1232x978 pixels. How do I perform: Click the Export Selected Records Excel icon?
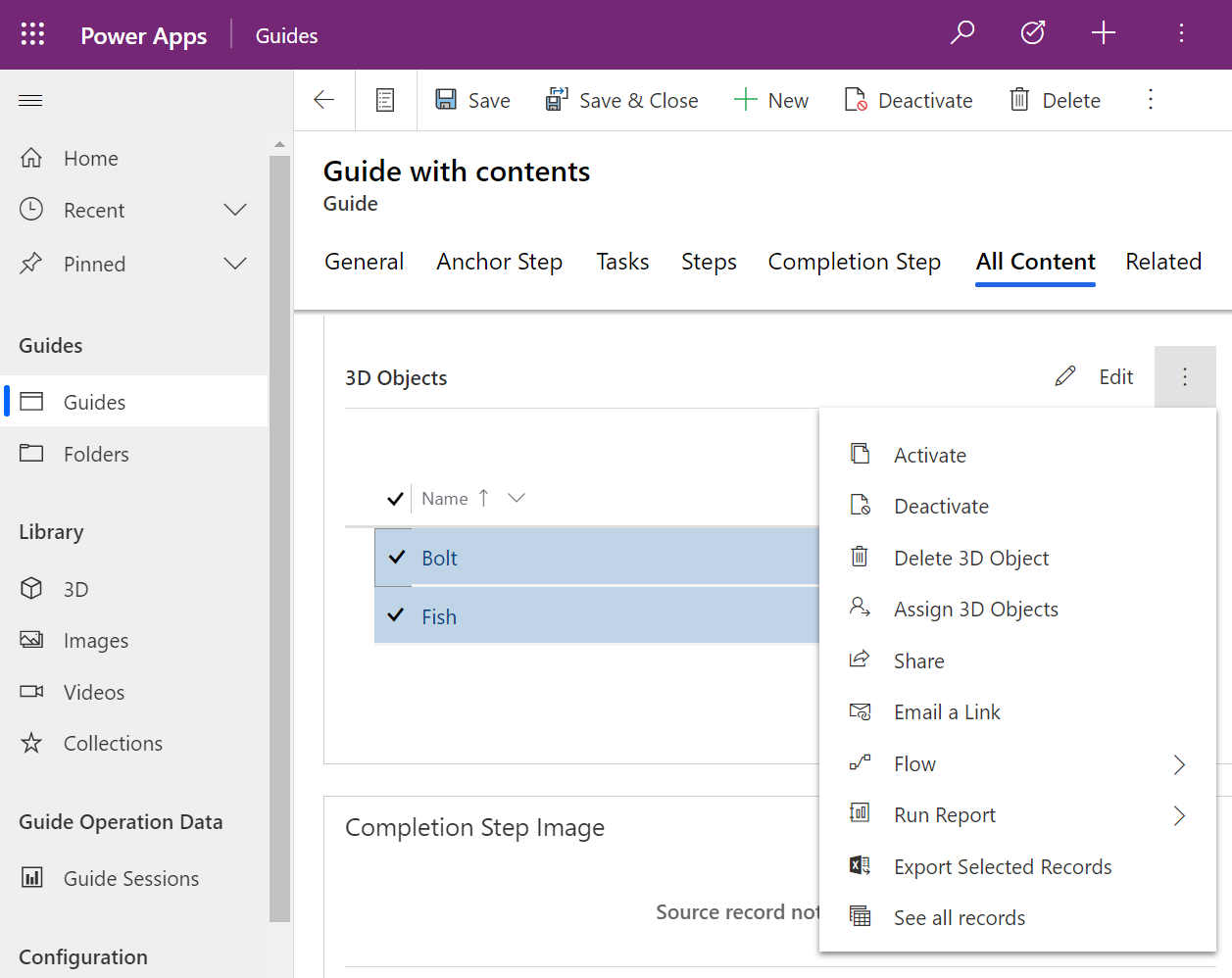point(860,865)
